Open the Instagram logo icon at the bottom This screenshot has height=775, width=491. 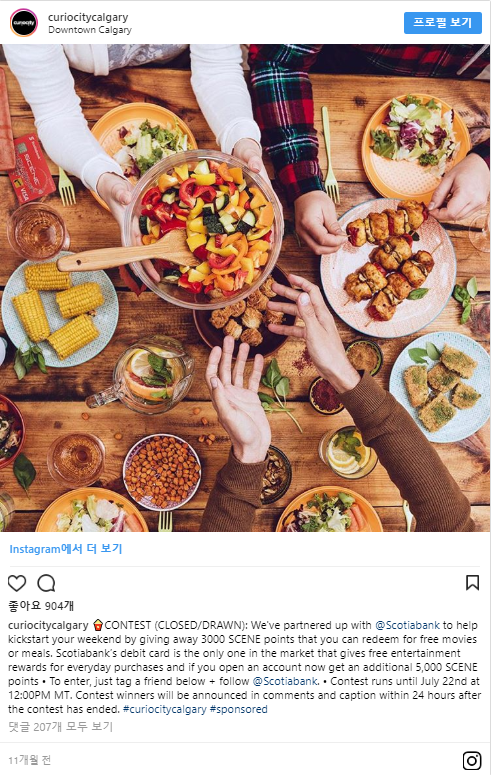(x=472, y=761)
